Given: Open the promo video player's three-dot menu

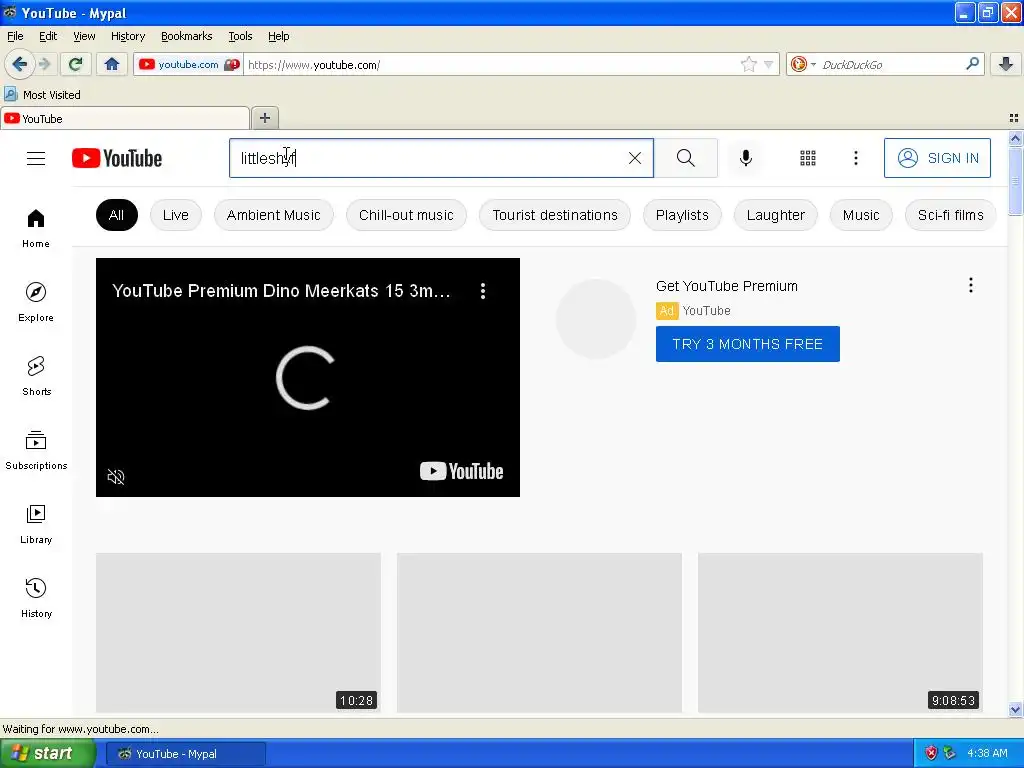Looking at the screenshot, I should pyautogui.click(x=483, y=291).
